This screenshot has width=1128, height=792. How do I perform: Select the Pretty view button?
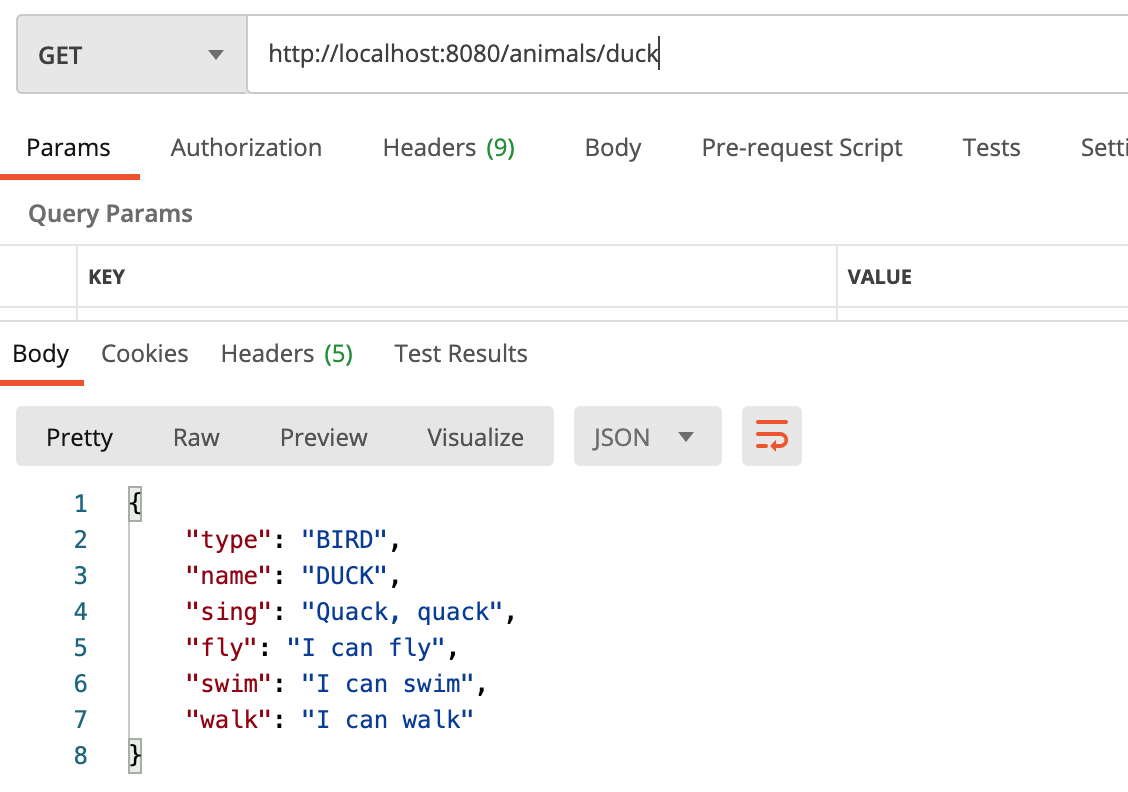(x=80, y=437)
